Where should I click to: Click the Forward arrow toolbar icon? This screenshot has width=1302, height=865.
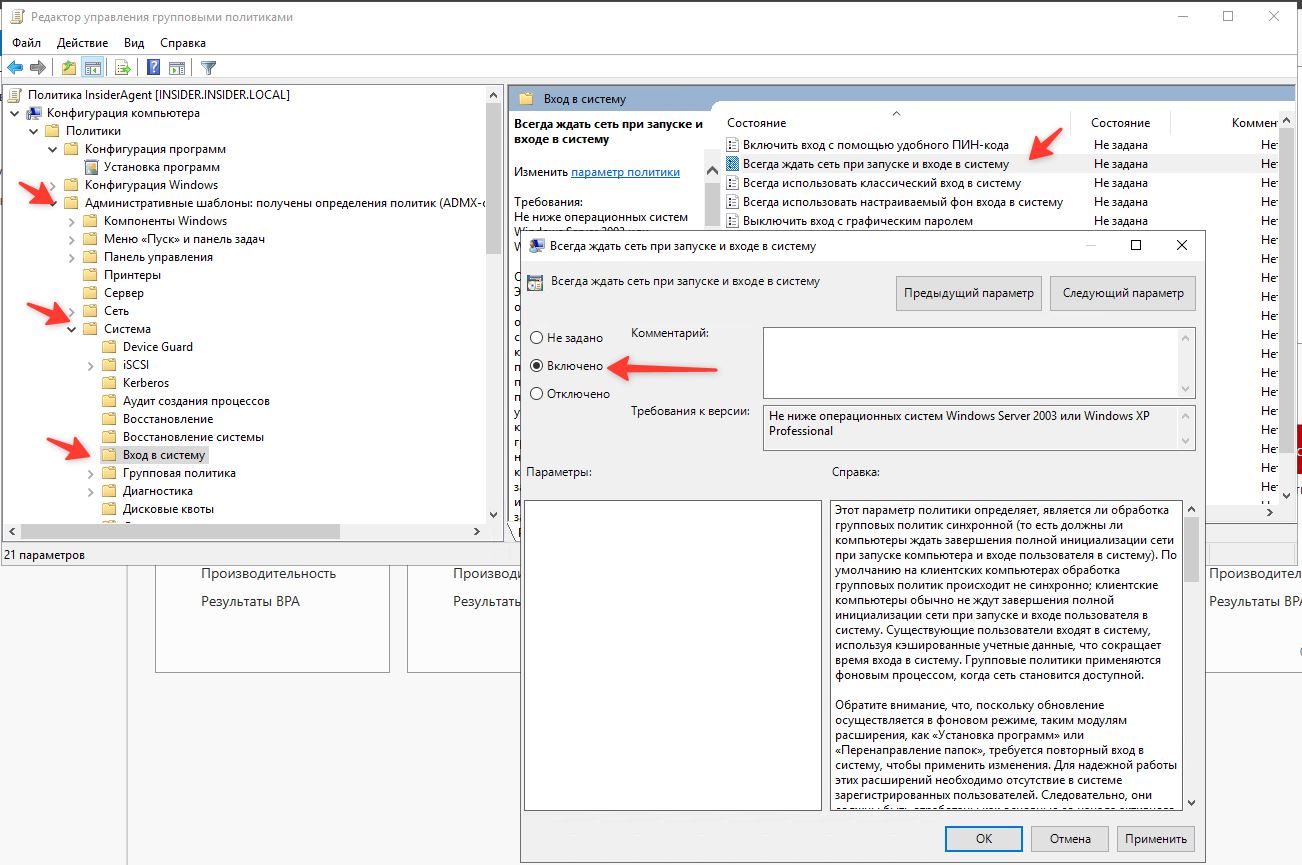coord(38,68)
